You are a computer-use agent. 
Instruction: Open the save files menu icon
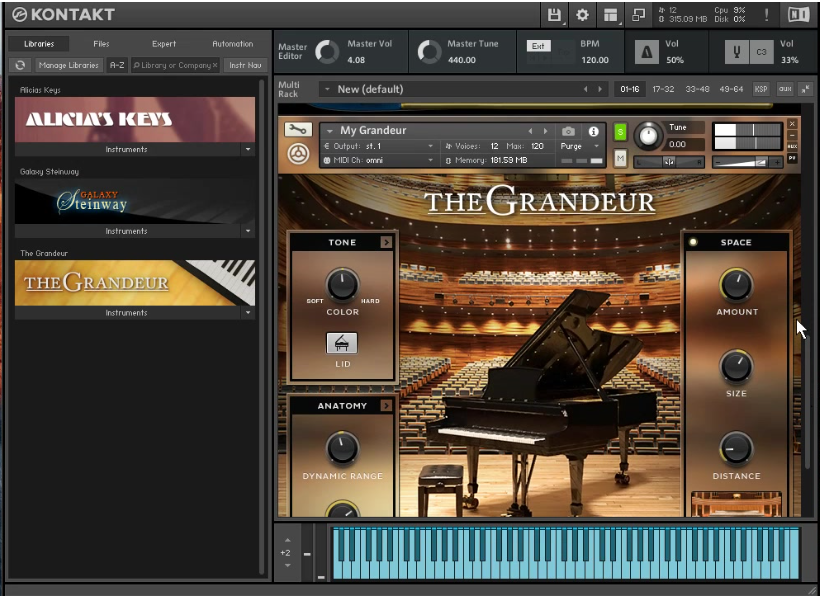click(553, 15)
